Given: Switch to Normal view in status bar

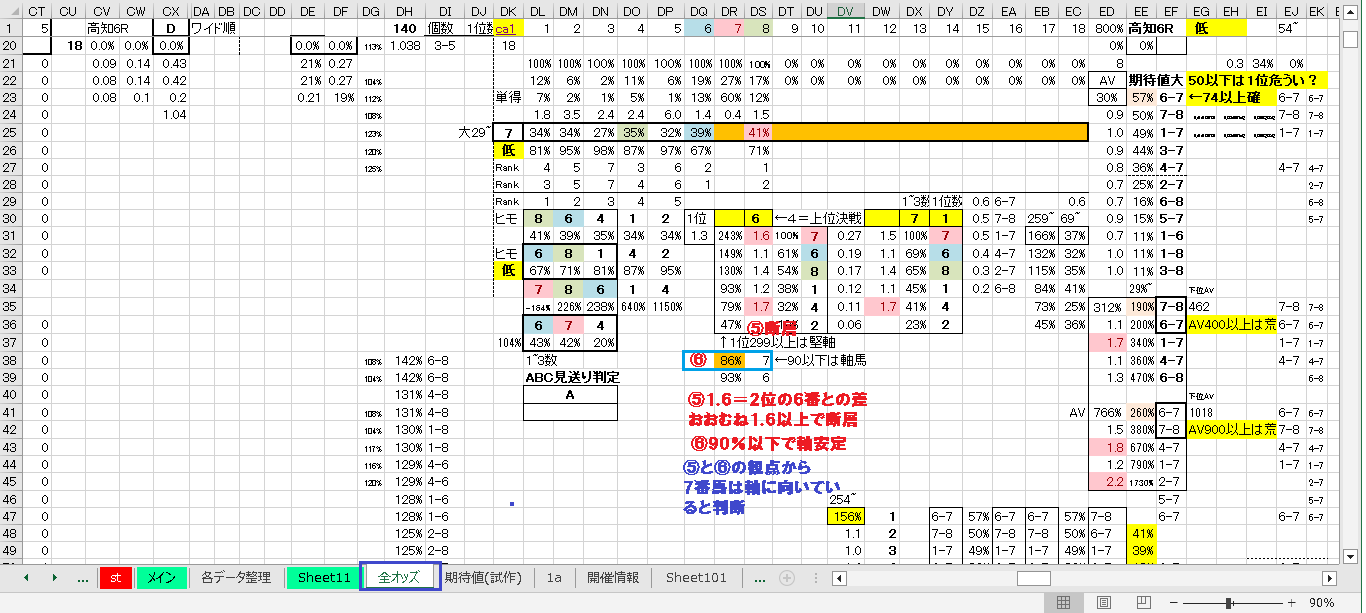Looking at the screenshot, I should click(x=1064, y=603).
